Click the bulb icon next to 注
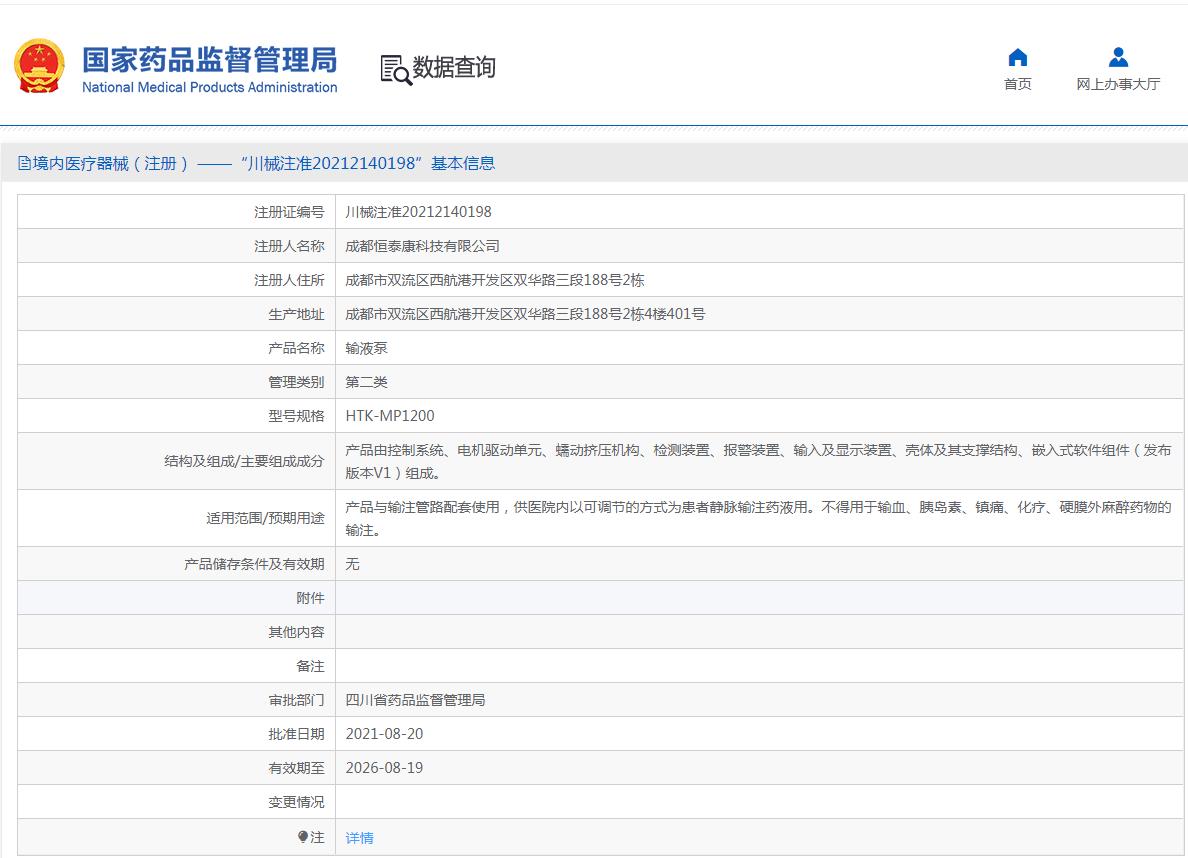 point(303,837)
